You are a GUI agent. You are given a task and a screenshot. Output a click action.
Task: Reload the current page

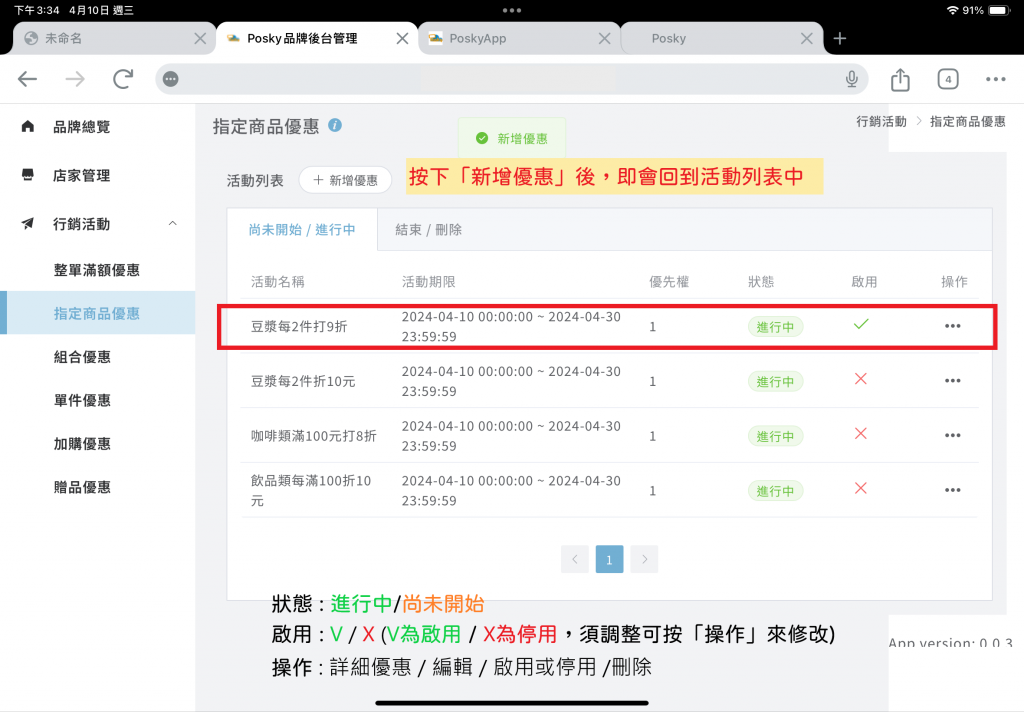click(x=123, y=79)
